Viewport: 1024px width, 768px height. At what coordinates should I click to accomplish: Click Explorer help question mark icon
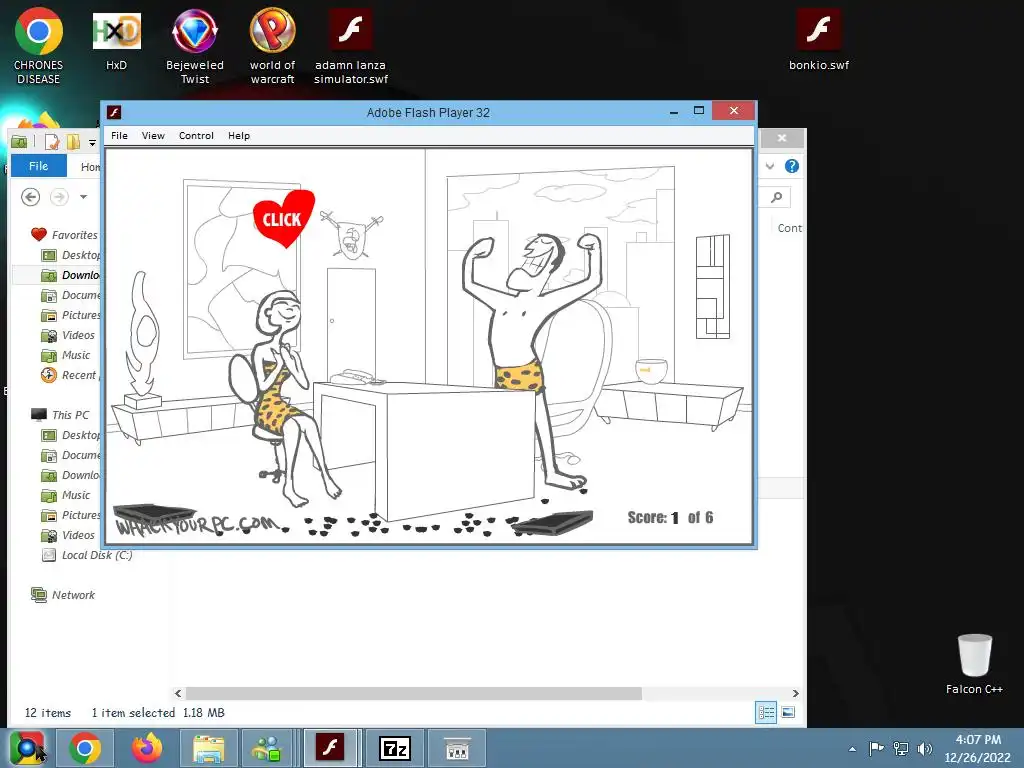[792, 166]
